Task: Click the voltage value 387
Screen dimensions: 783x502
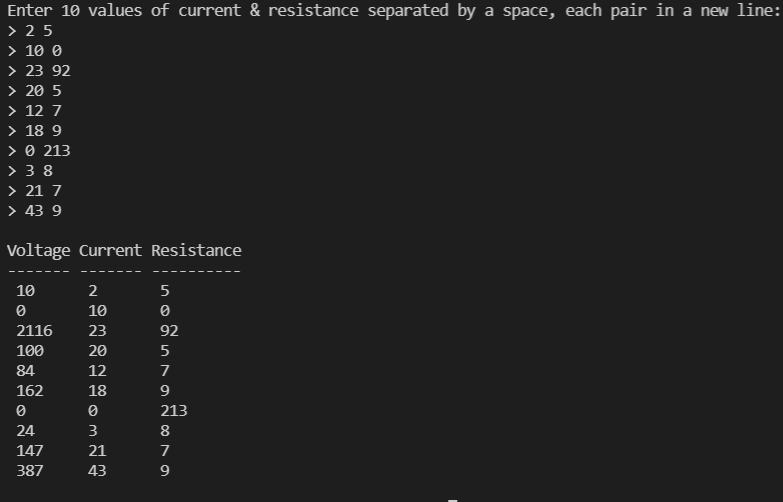Action: [29, 471]
